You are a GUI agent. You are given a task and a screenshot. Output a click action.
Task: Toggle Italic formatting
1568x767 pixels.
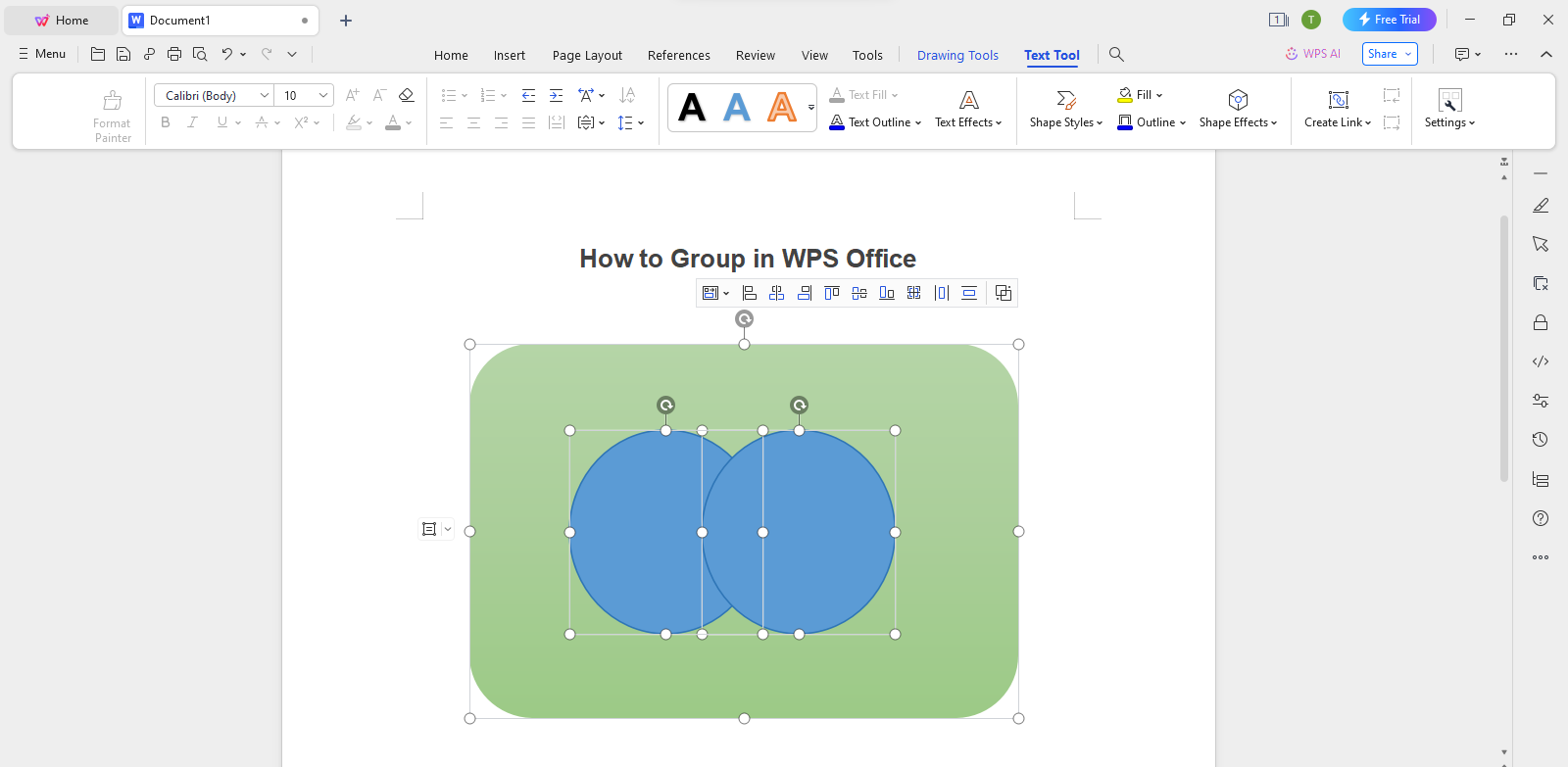193,122
